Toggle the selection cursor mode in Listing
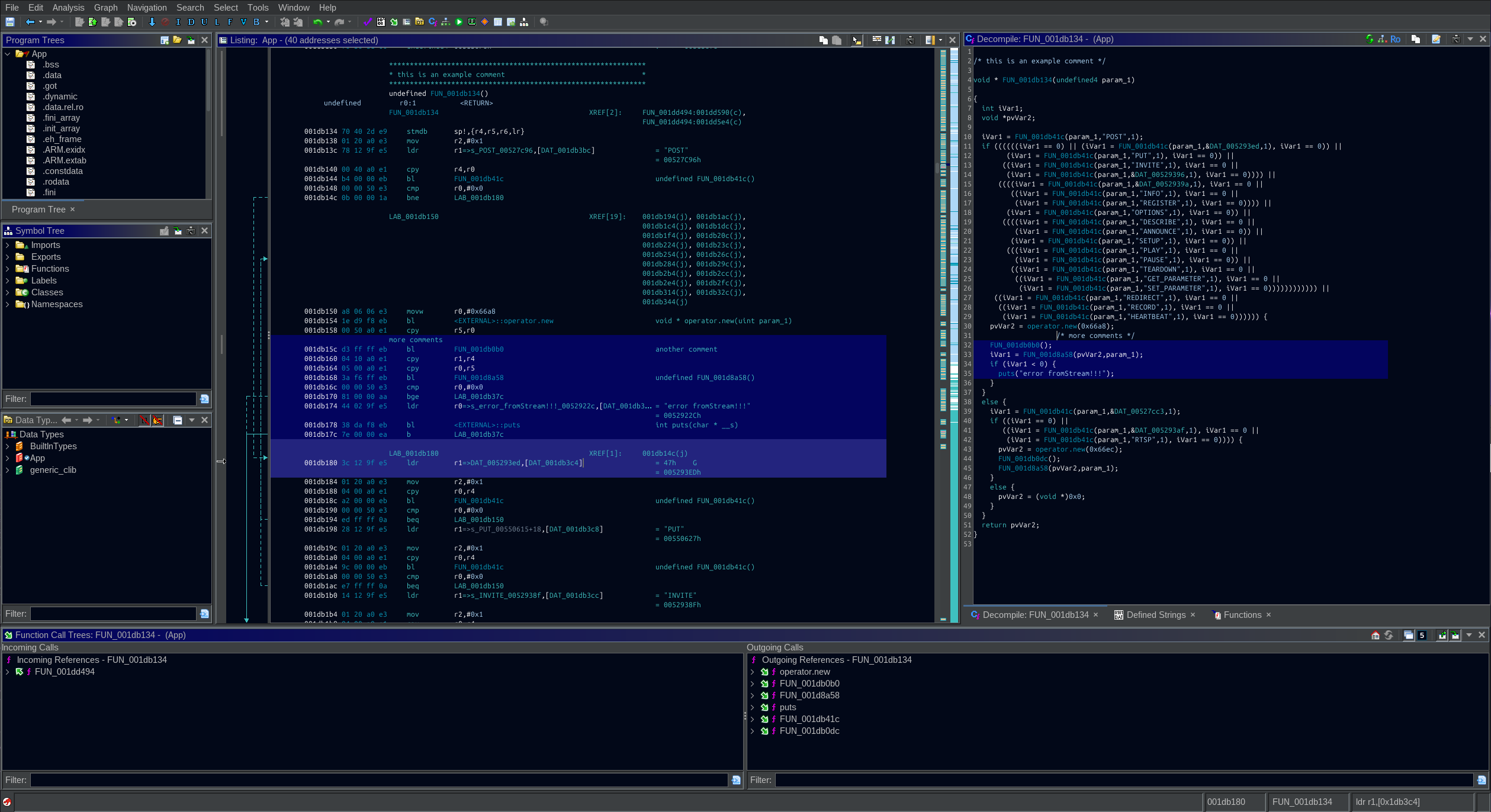Image resolution: width=1491 pixels, height=812 pixels. tap(856, 40)
